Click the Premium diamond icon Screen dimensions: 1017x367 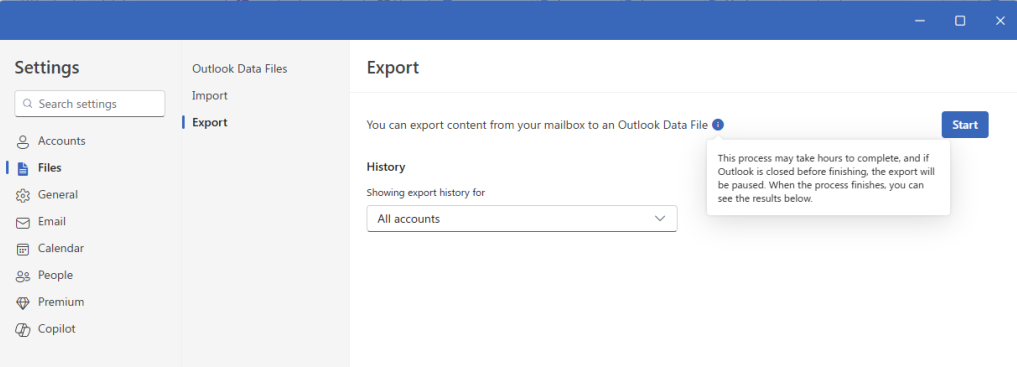coord(23,303)
